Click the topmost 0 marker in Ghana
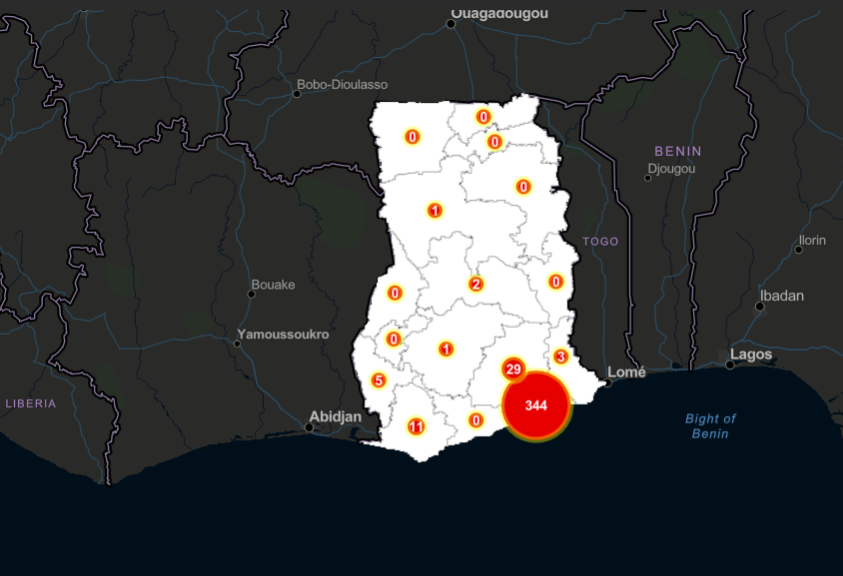 (x=483, y=117)
